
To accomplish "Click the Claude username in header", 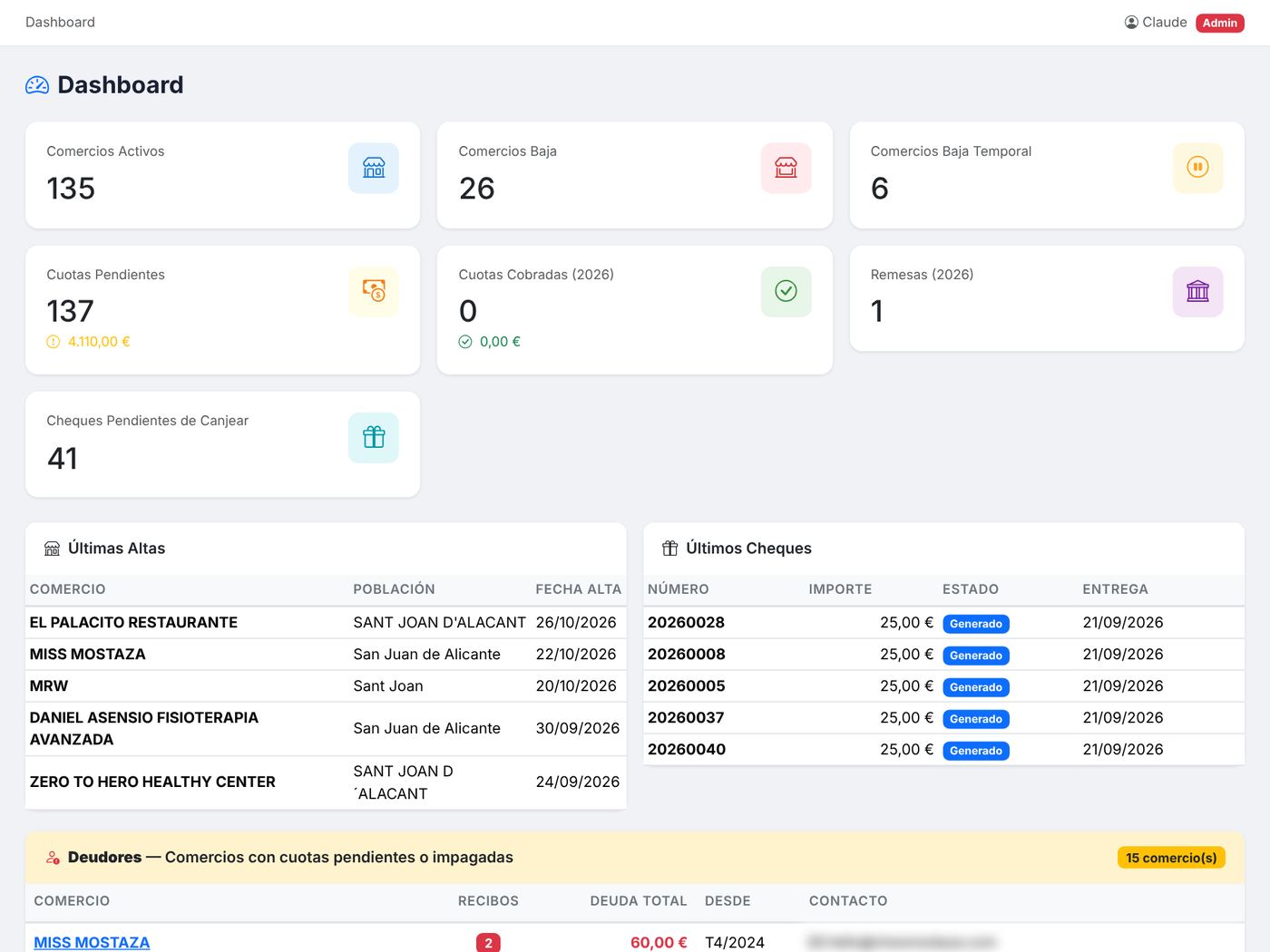I will (1165, 22).
